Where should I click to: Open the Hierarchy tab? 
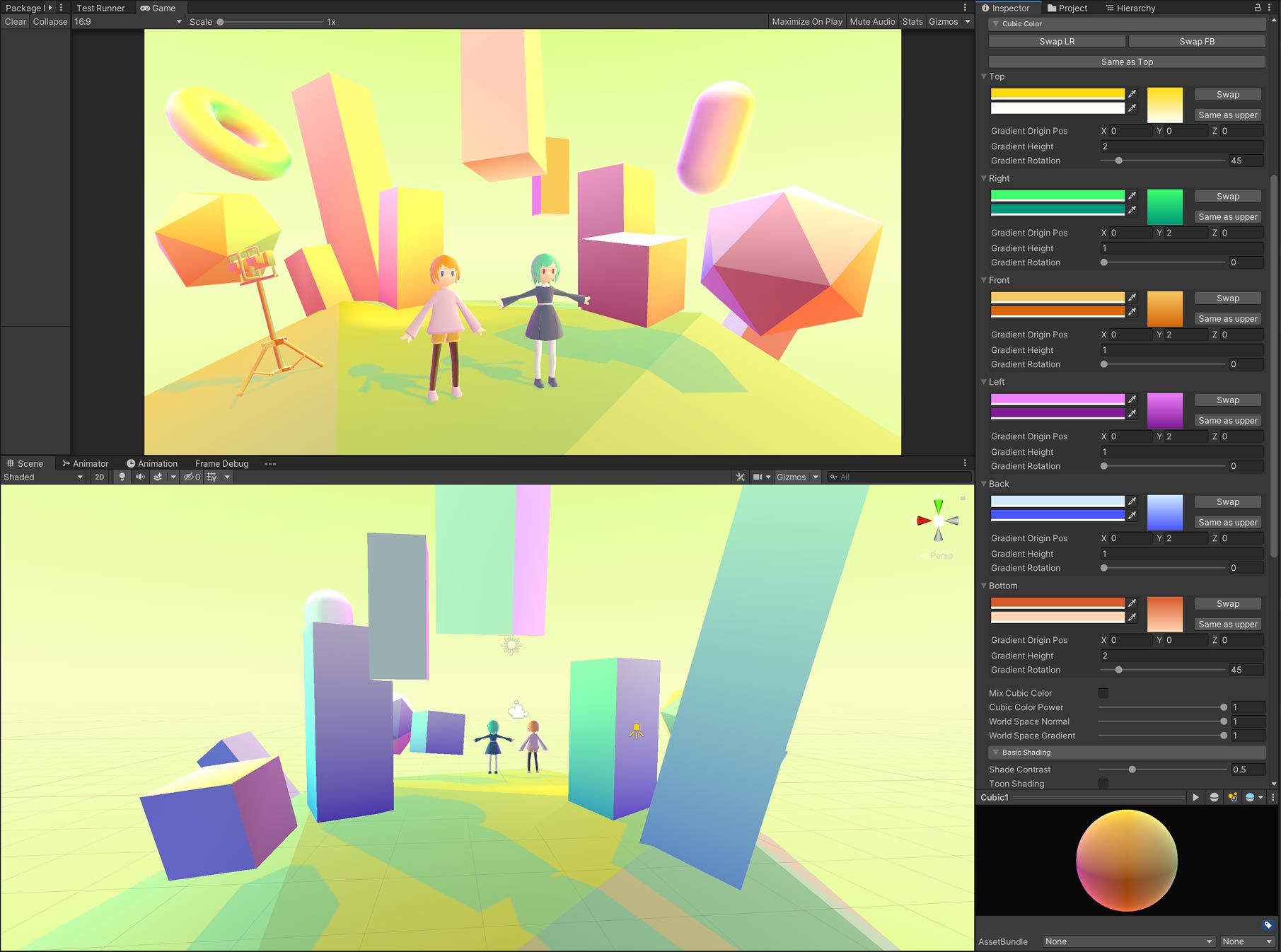pos(1130,8)
